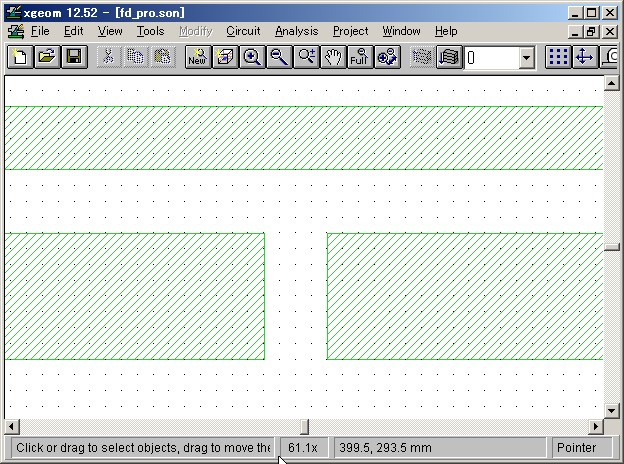Click the grayed-out level up layer icon
Screen dimensions: 624x464
[422, 57]
